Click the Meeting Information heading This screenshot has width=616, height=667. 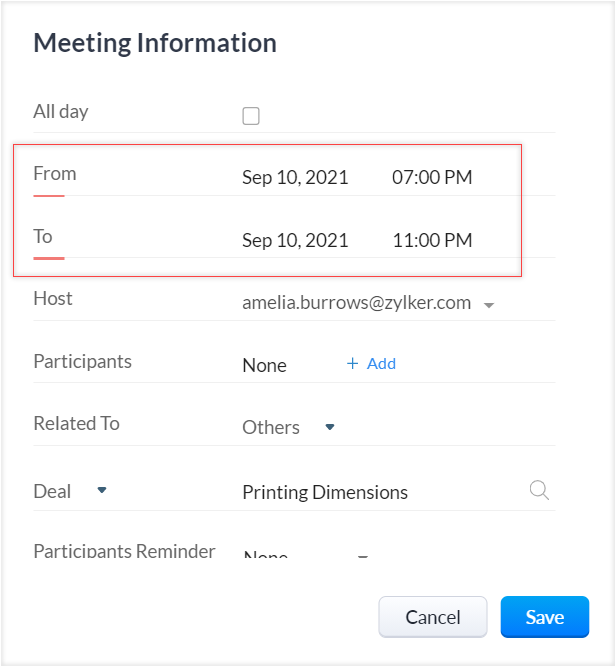155,43
